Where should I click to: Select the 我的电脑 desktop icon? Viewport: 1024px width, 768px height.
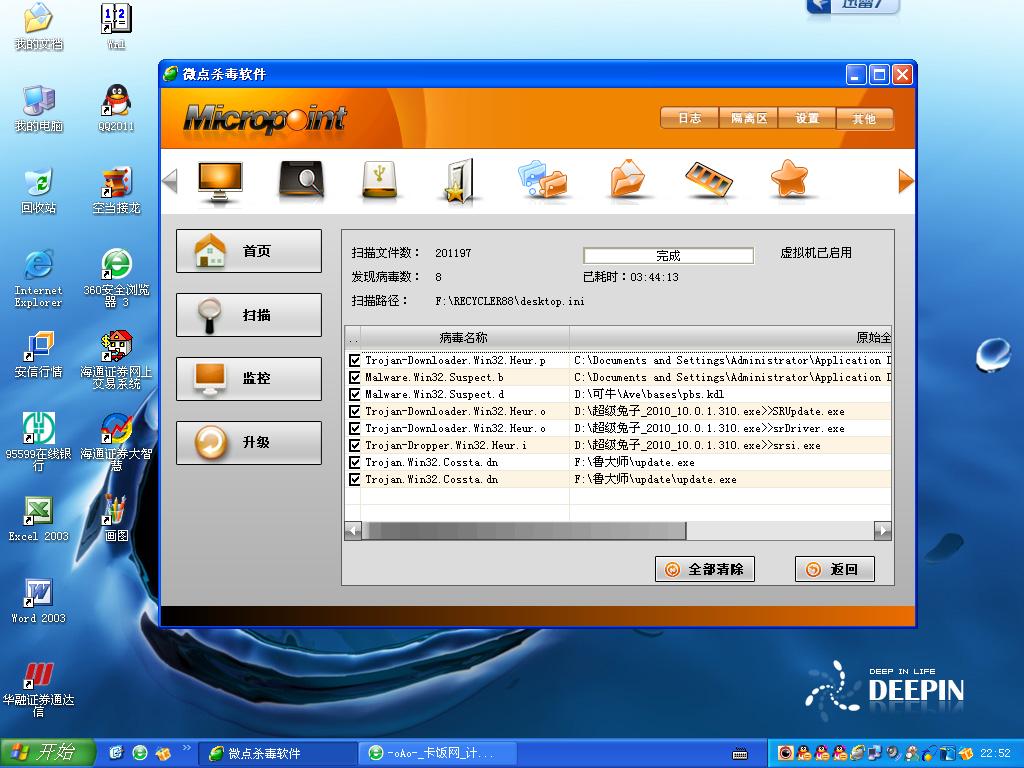pos(39,109)
